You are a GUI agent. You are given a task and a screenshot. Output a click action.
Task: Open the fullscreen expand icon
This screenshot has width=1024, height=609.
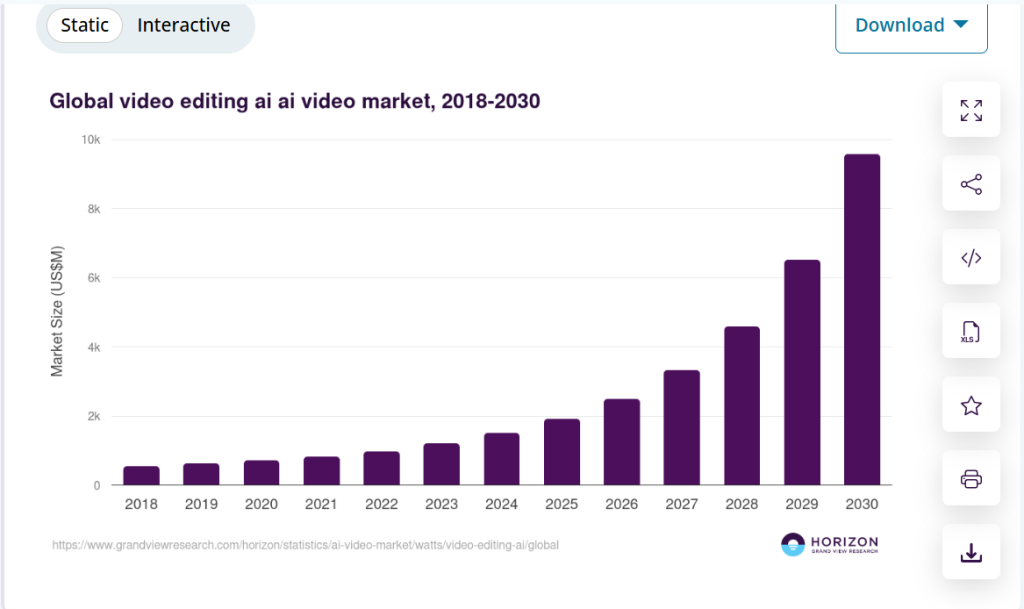coord(970,110)
